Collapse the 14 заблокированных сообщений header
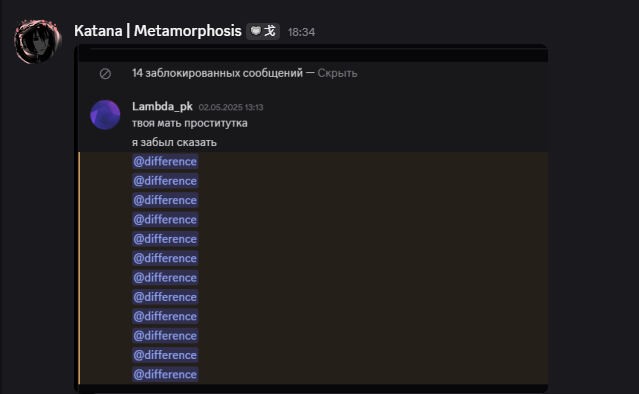The height and width of the screenshot is (394, 639). click(x=217, y=73)
